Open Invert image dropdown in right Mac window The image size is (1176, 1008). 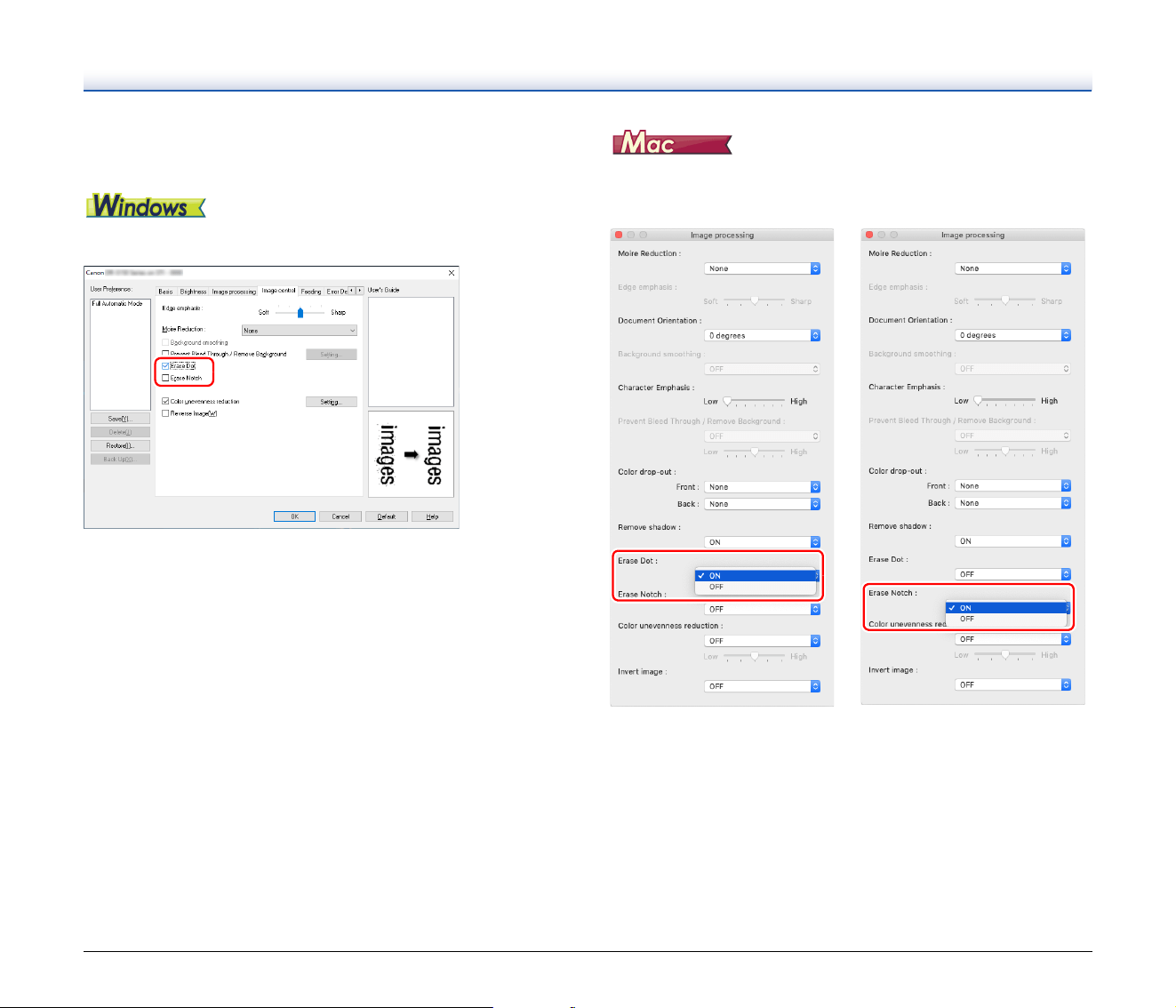pos(1013,684)
